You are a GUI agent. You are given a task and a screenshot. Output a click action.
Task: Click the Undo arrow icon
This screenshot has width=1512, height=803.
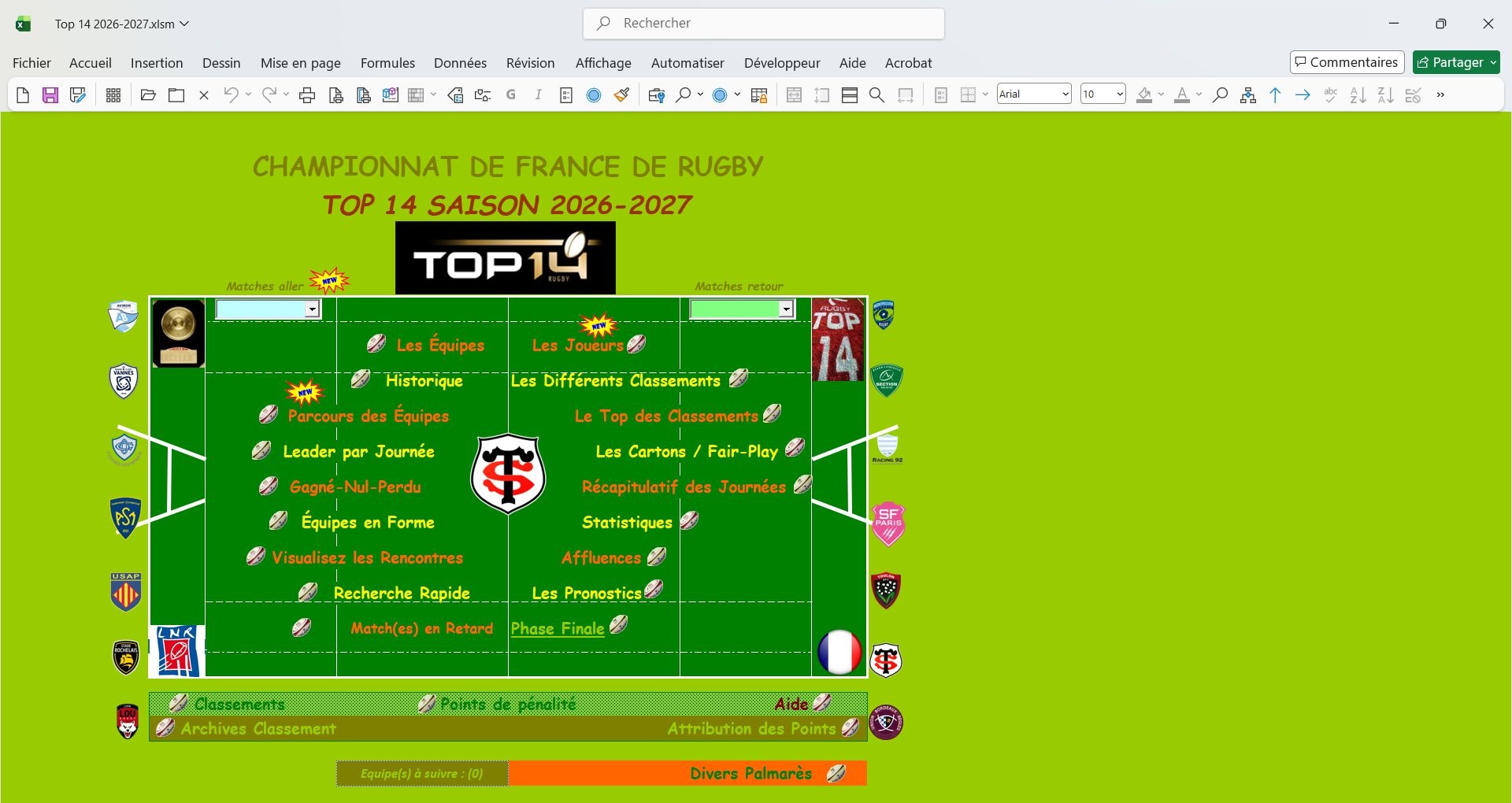pos(230,95)
